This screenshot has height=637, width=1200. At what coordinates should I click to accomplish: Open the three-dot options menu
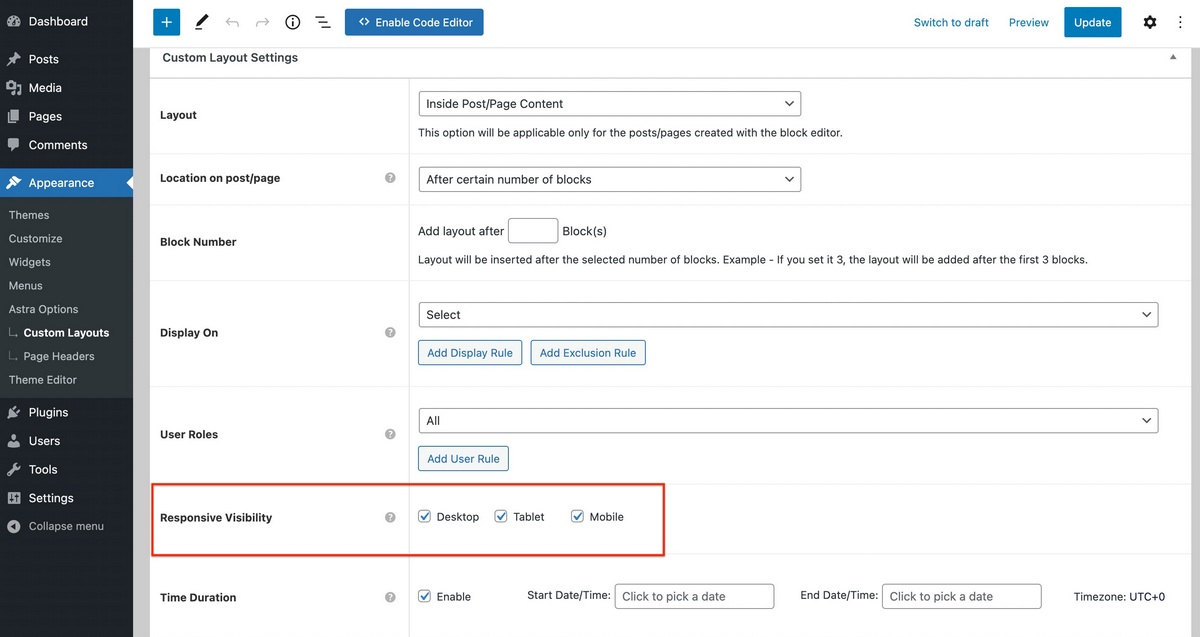click(x=1180, y=21)
